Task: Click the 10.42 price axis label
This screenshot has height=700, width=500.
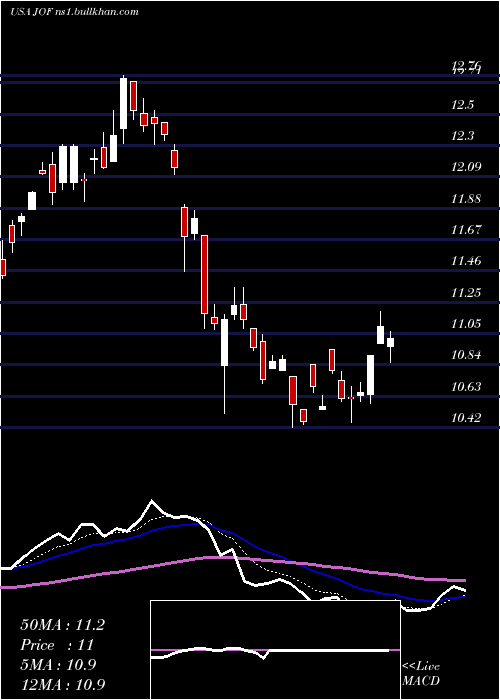Action: 466,418
